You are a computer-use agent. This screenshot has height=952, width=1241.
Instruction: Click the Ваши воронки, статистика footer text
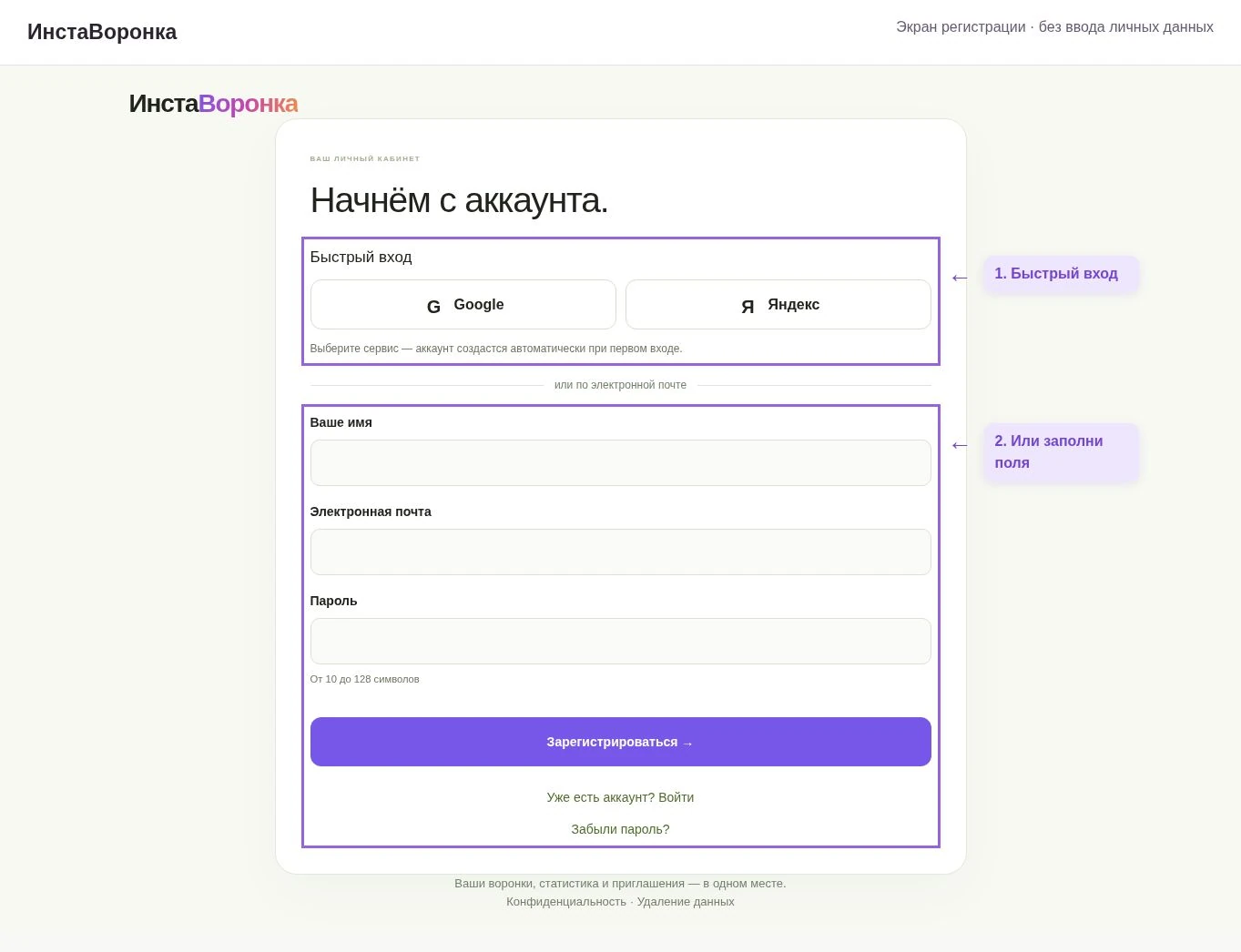620,884
